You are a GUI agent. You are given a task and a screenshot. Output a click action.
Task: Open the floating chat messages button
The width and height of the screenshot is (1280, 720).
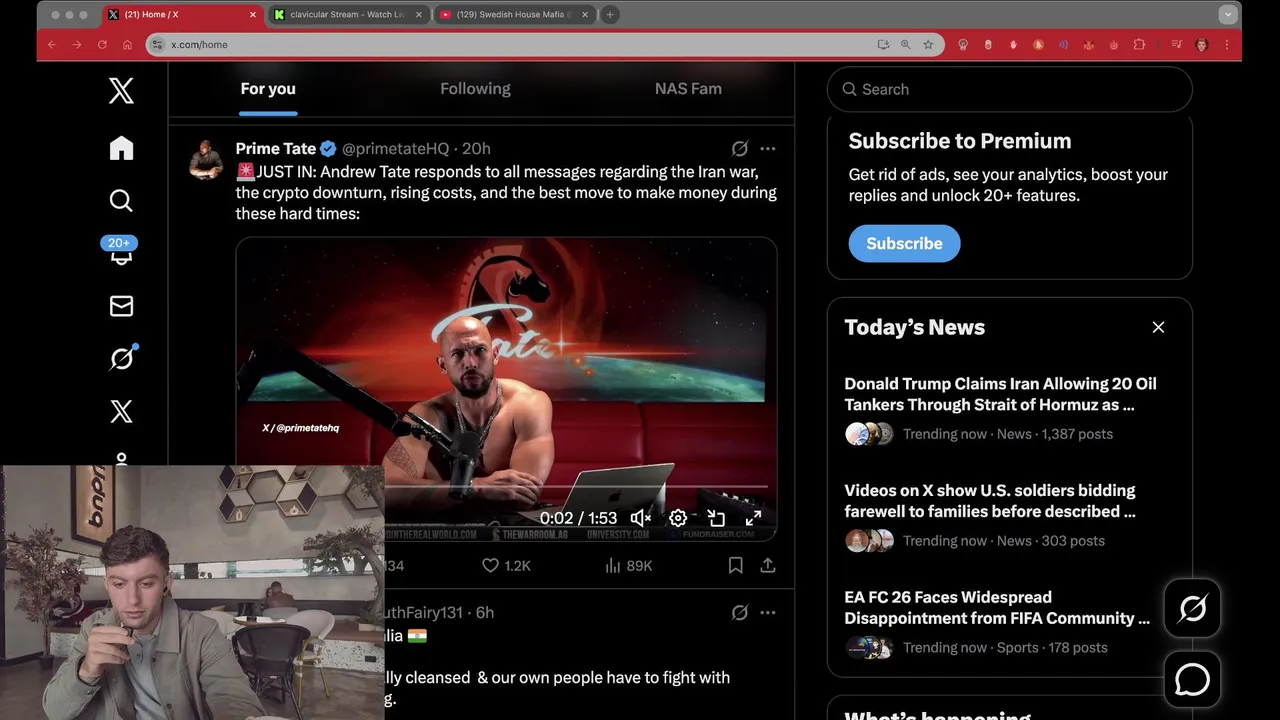1192,680
